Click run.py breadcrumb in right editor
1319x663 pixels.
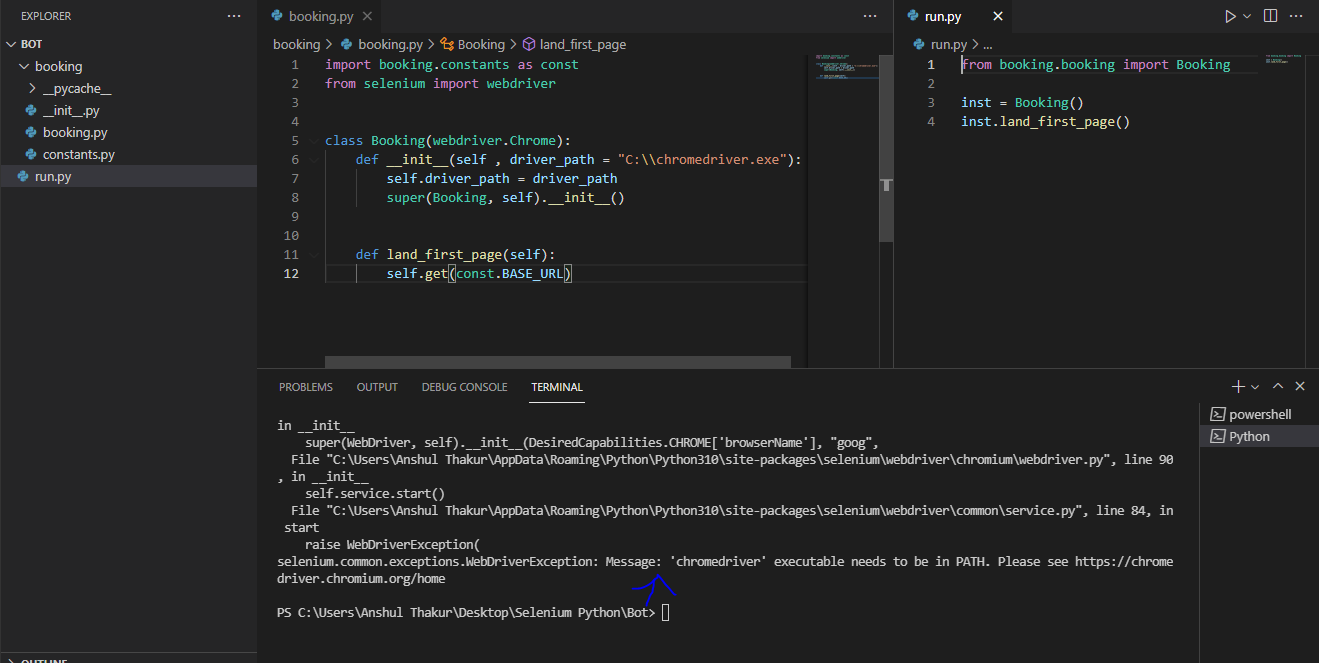coord(940,44)
